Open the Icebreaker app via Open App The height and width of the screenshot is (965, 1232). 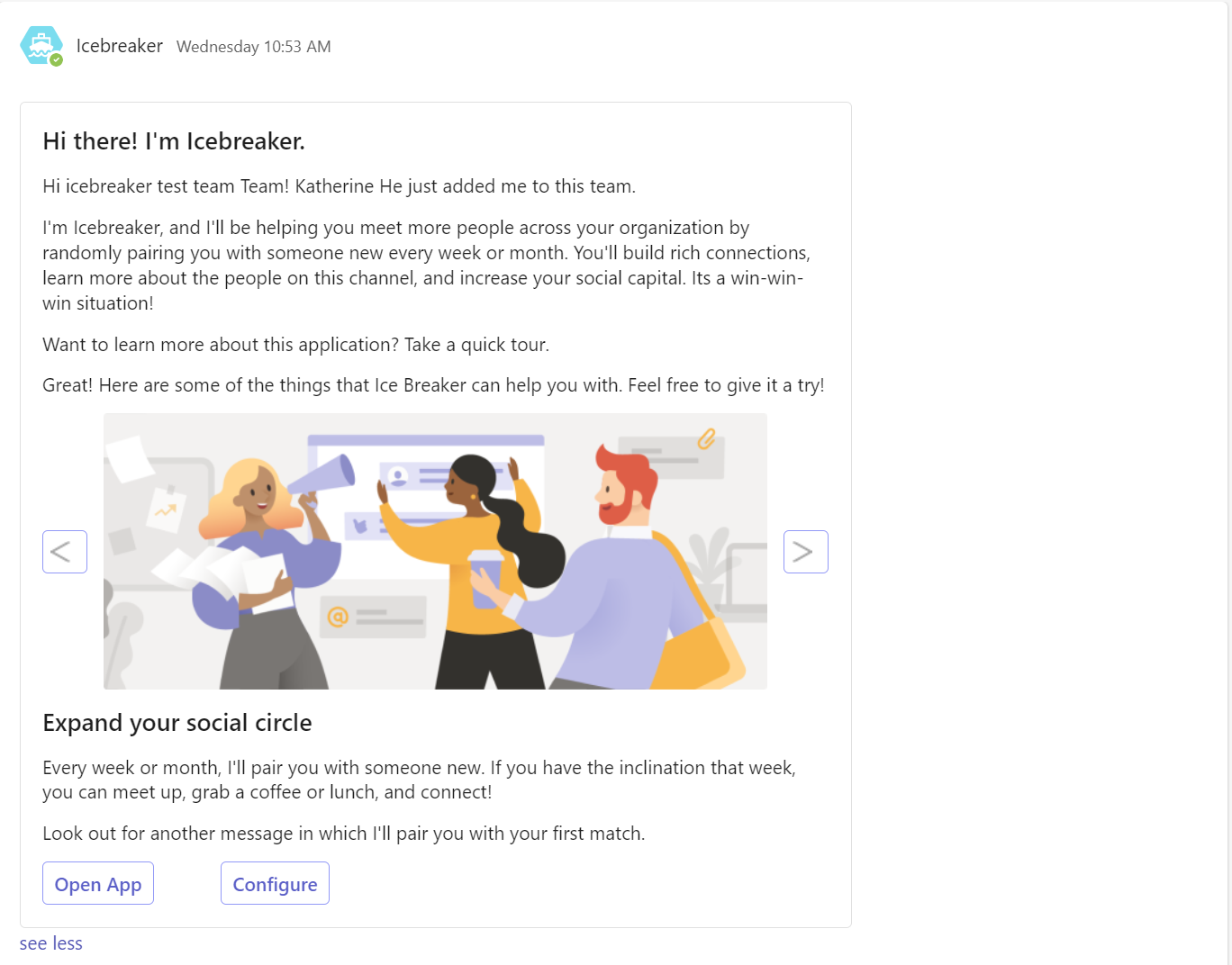(x=97, y=883)
